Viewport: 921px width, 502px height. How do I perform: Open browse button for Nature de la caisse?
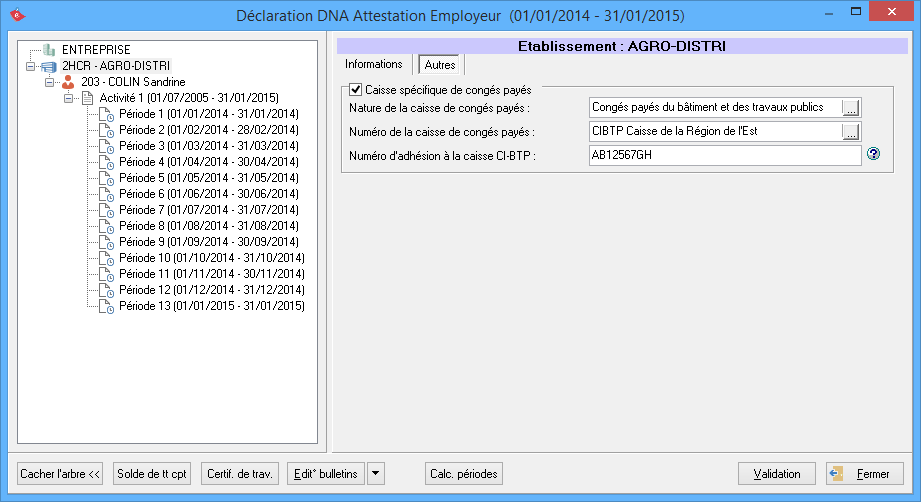pyautogui.click(x=851, y=107)
